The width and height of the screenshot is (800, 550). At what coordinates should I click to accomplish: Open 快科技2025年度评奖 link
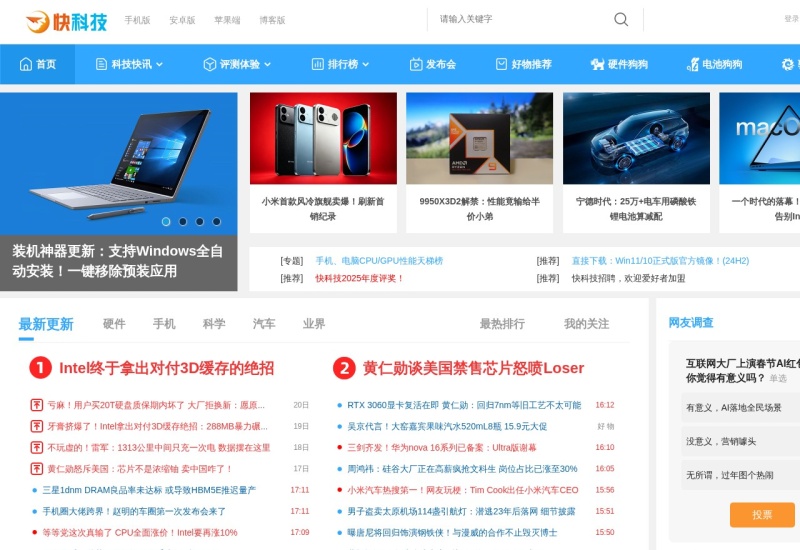[x=360, y=279]
